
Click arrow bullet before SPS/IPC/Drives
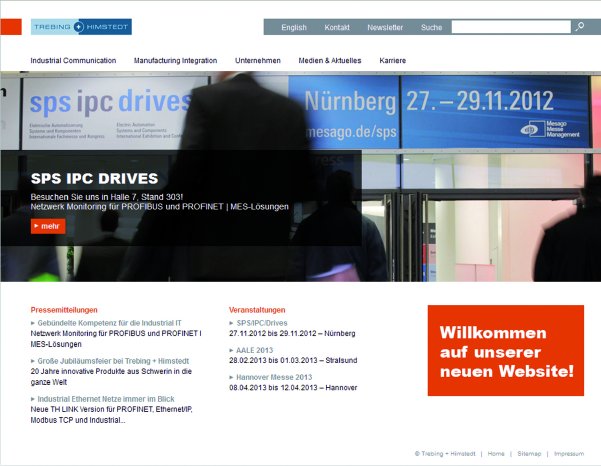click(x=232, y=323)
